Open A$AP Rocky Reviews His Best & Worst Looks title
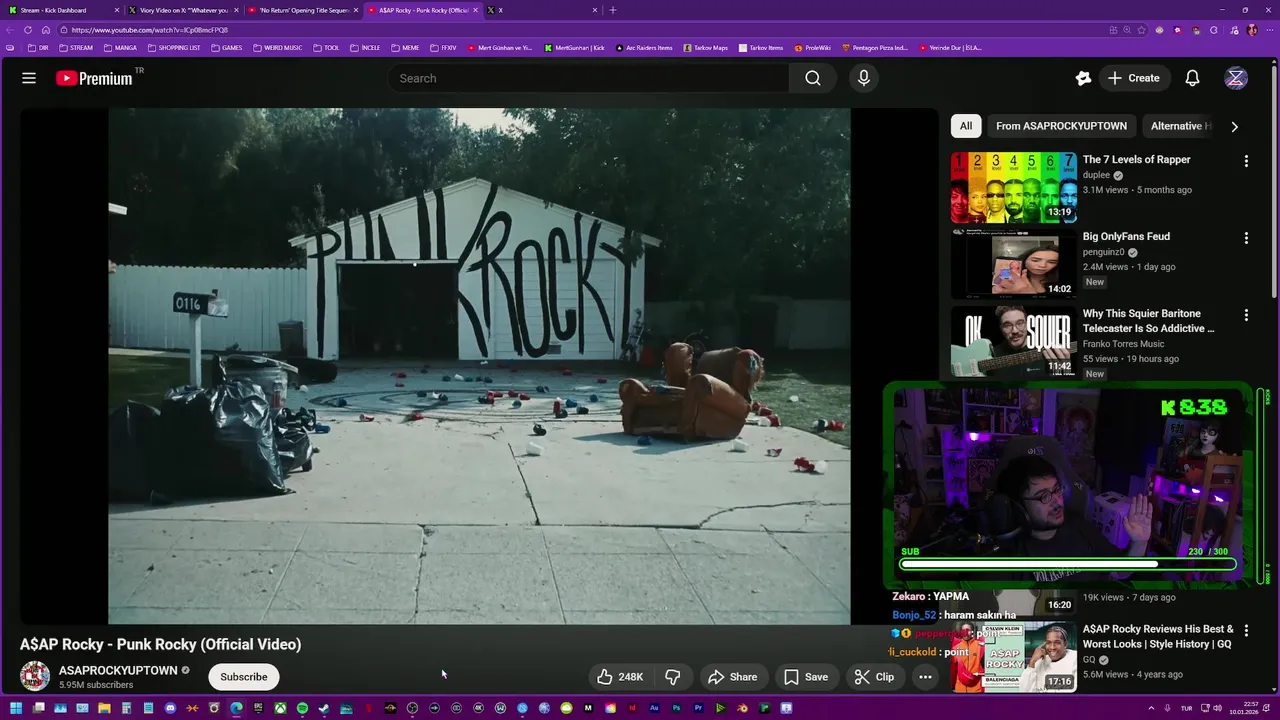 (1158, 637)
